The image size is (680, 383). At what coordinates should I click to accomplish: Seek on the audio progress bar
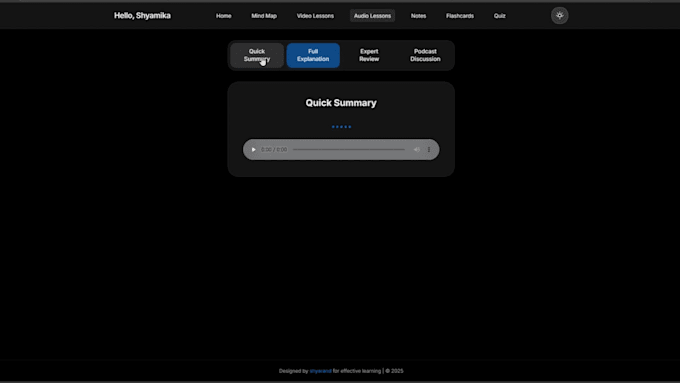pyautogui.click(x=349, y=150)
